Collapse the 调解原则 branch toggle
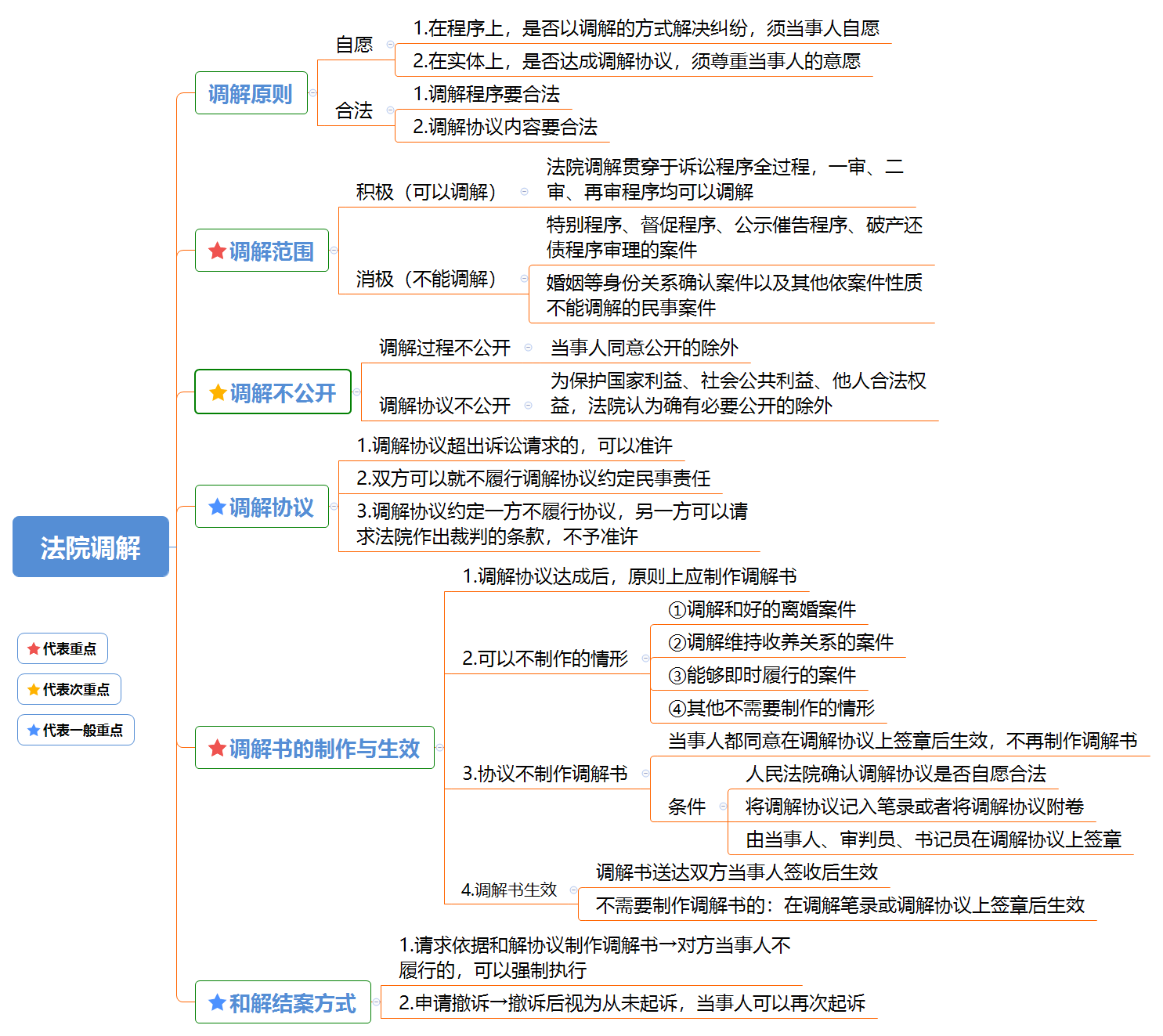 313,92
